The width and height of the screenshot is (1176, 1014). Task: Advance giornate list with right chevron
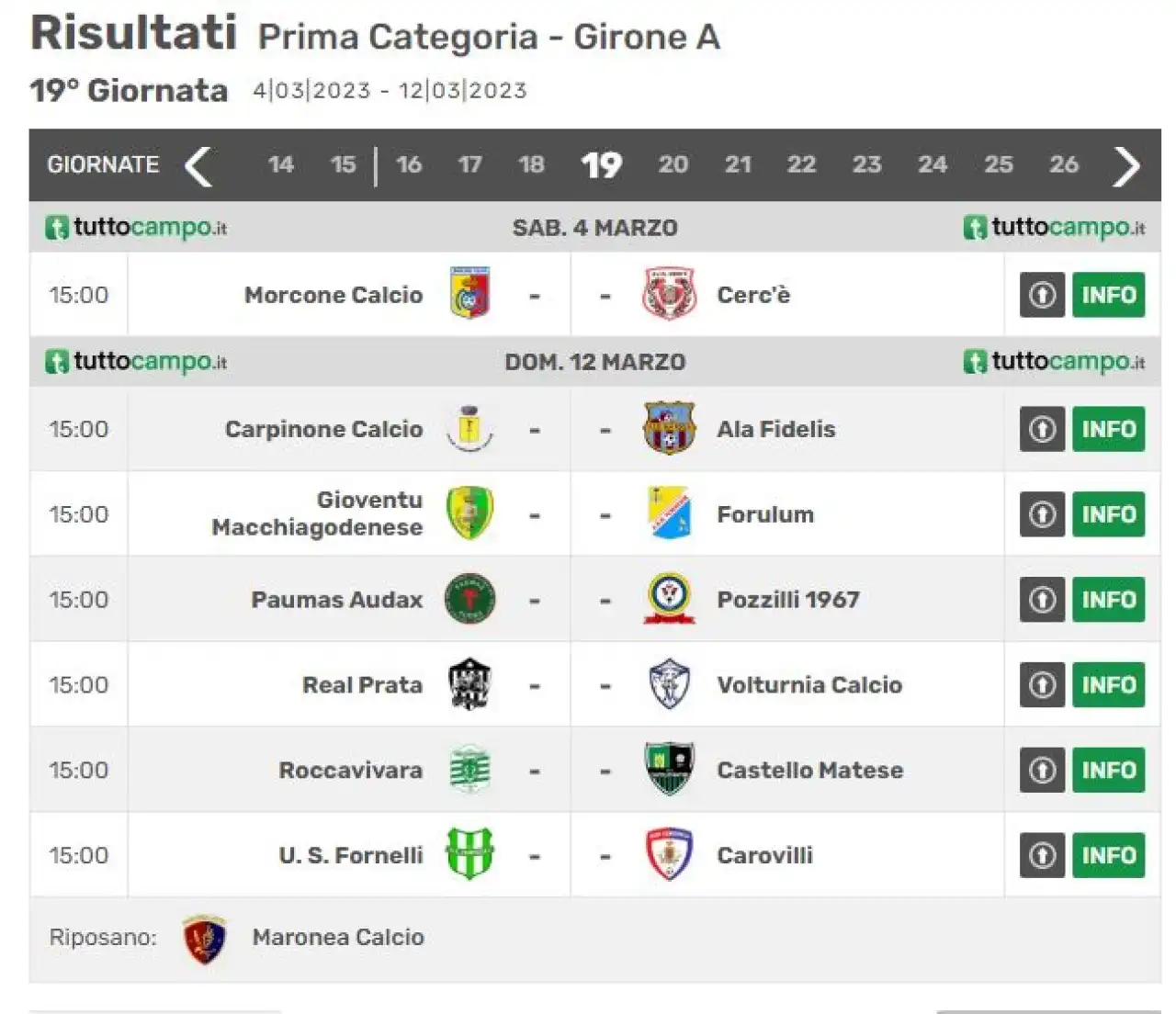pos(1126,166)
